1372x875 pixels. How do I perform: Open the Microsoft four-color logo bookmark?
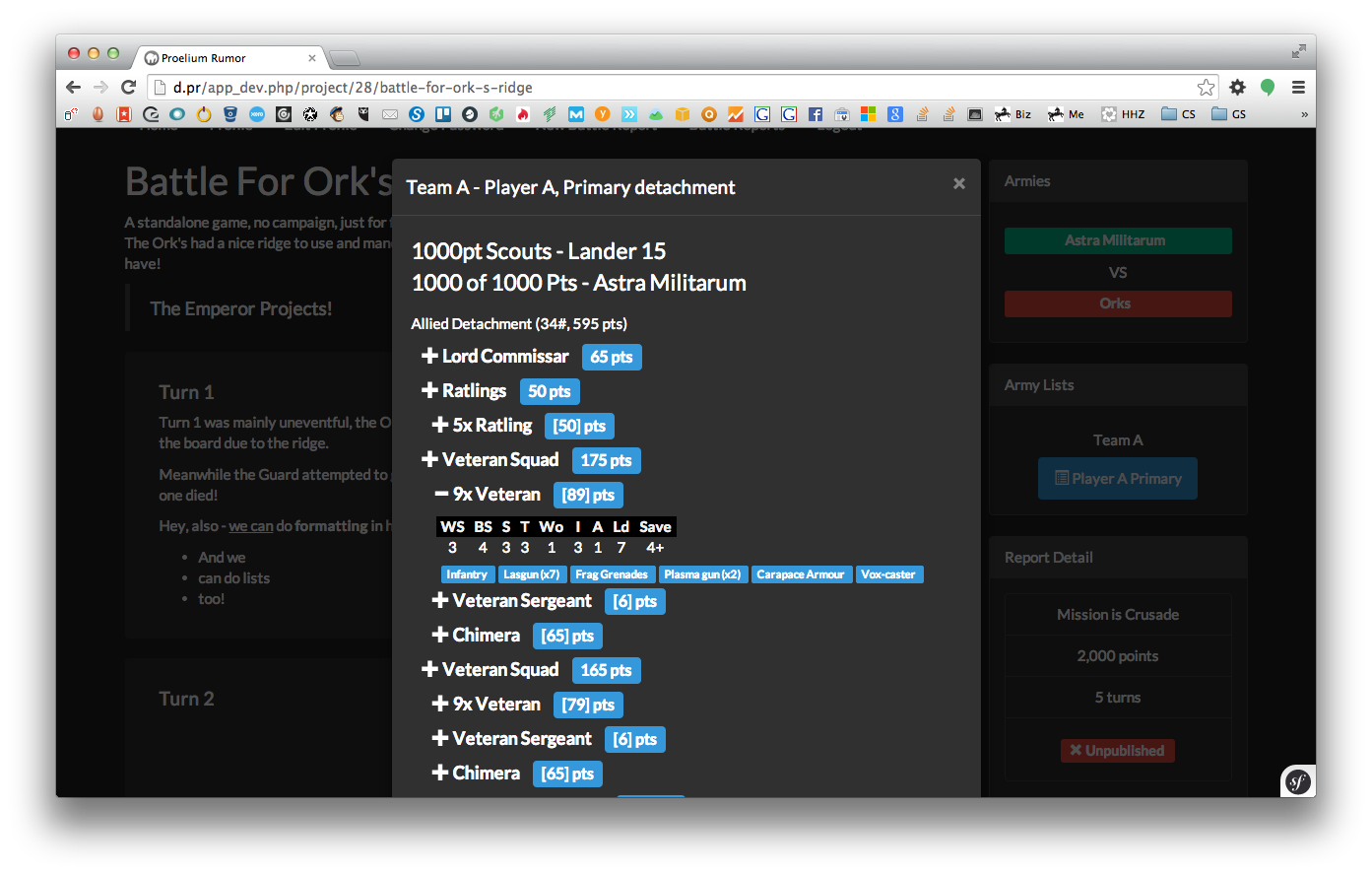868,114
